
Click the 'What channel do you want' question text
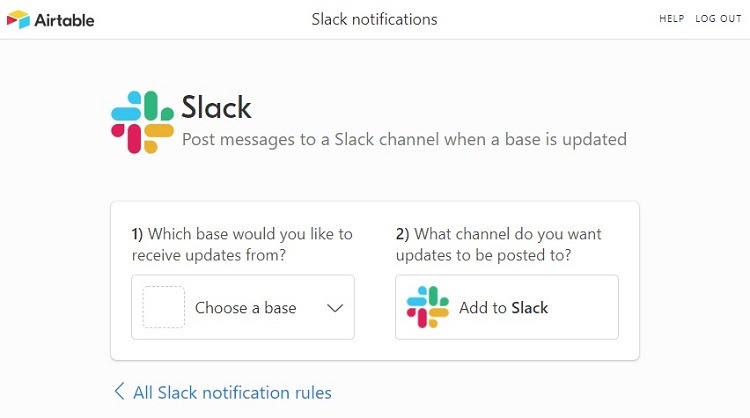tap(498, 244)
